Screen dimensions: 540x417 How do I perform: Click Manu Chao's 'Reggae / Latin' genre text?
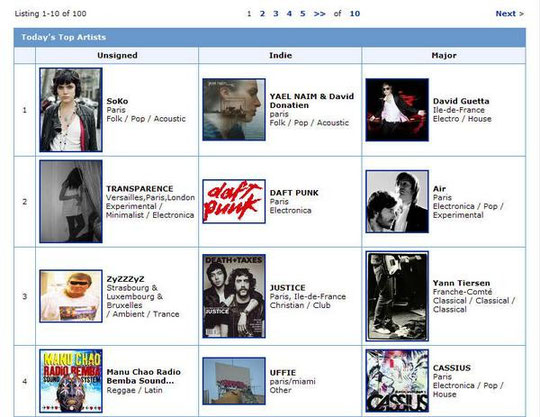[x=134, y=390]
